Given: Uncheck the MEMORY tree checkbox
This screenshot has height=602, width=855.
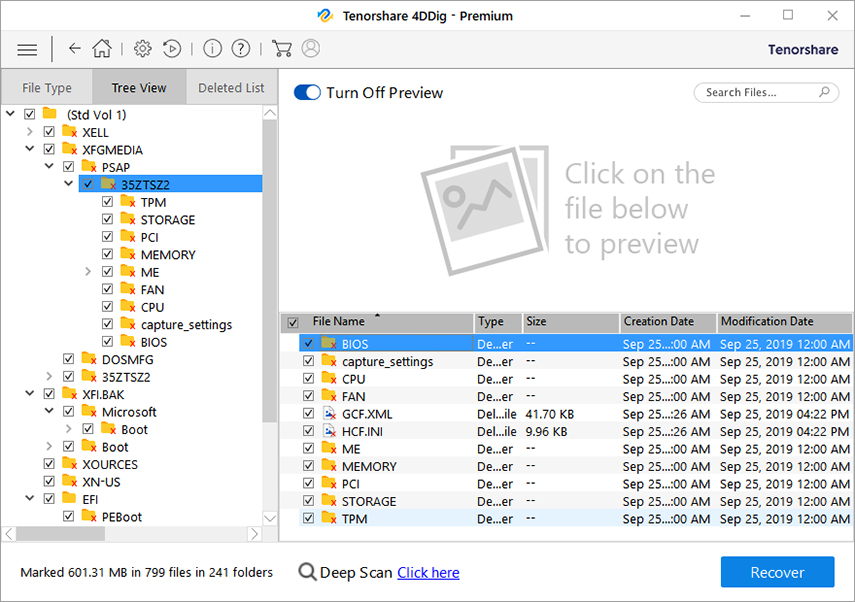Looking at the screenshot, I should coord(107,254).
